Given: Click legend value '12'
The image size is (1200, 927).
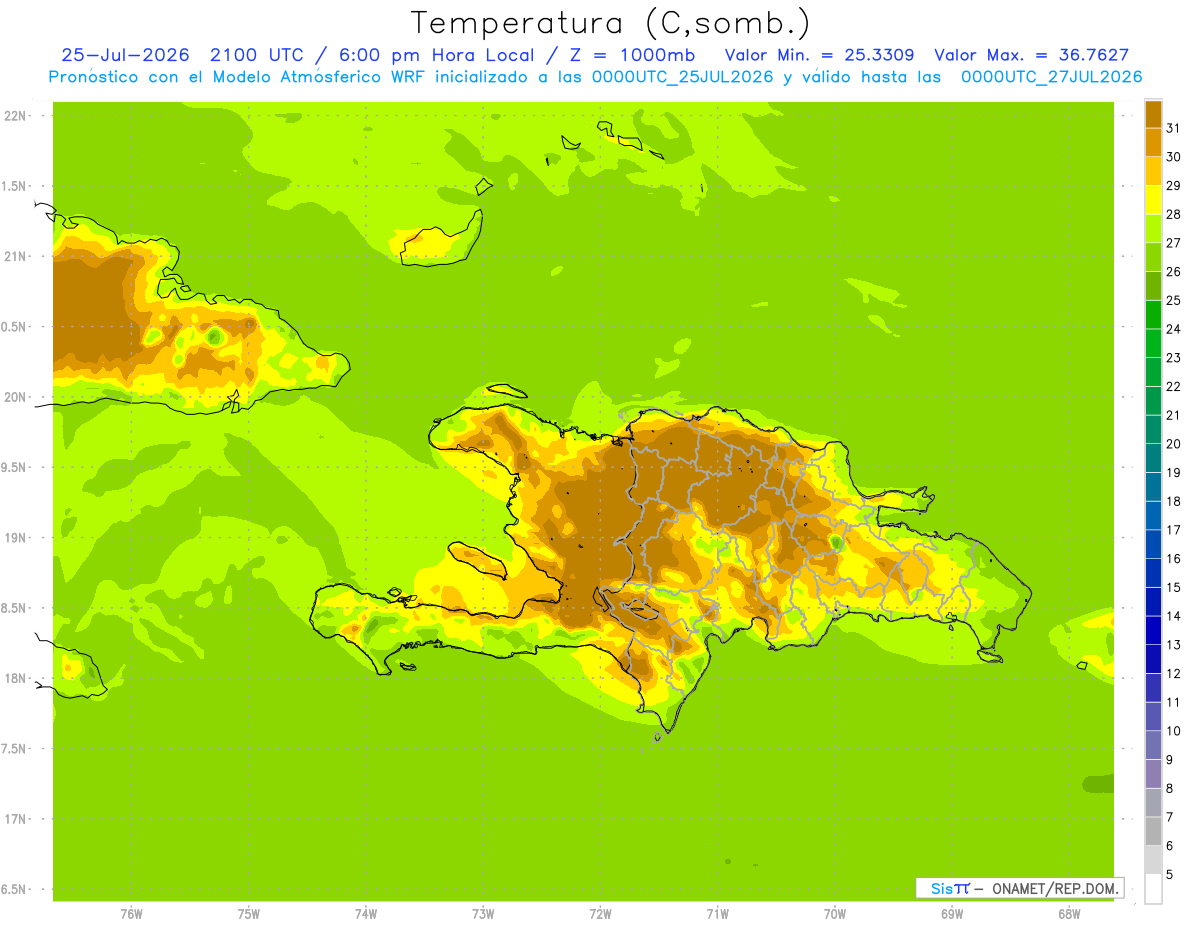Looking at the screenshot, I should tap(1174, 673).
